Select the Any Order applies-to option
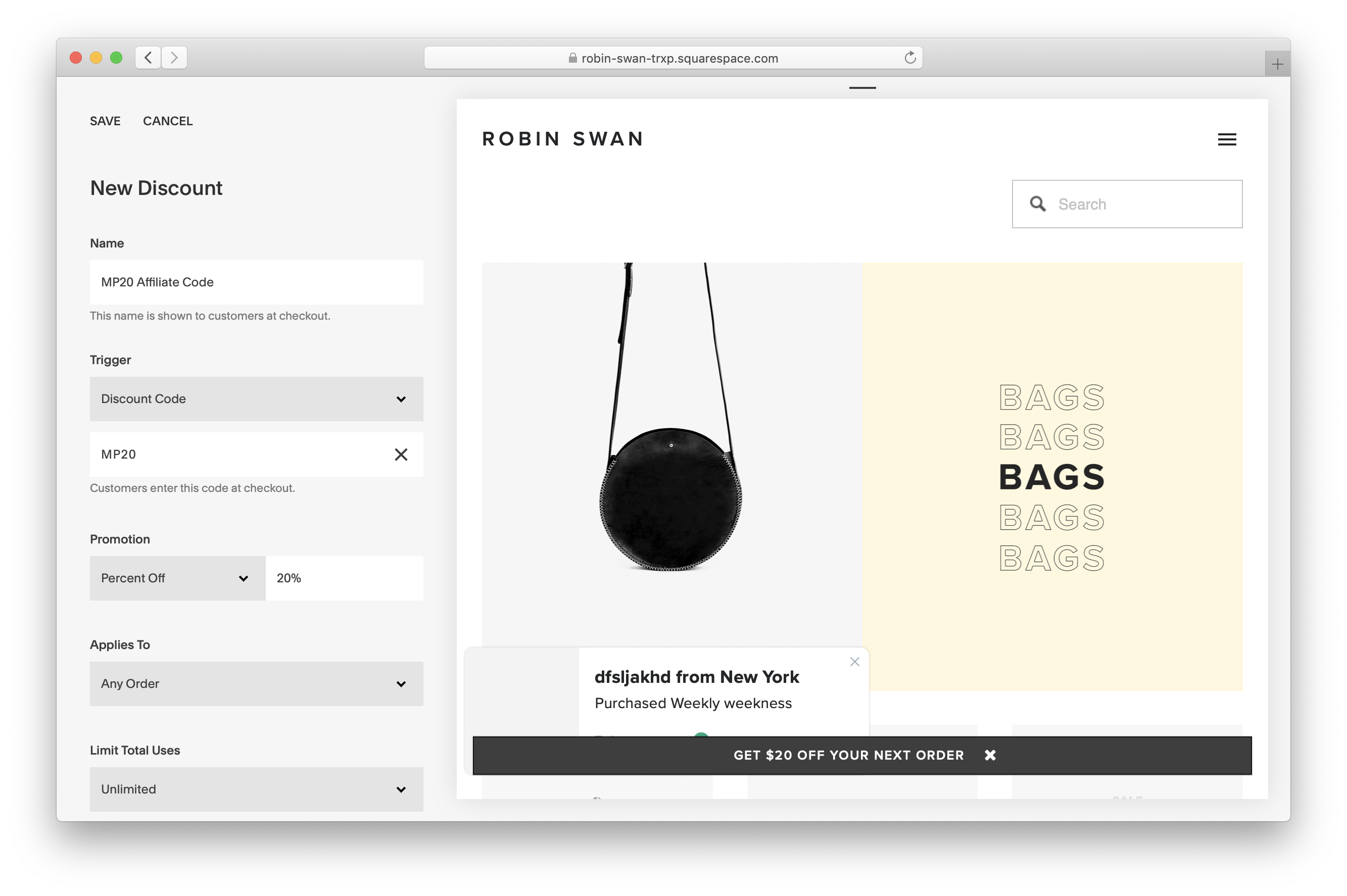This screenshot has height=896, width=1347. (253, 683)
